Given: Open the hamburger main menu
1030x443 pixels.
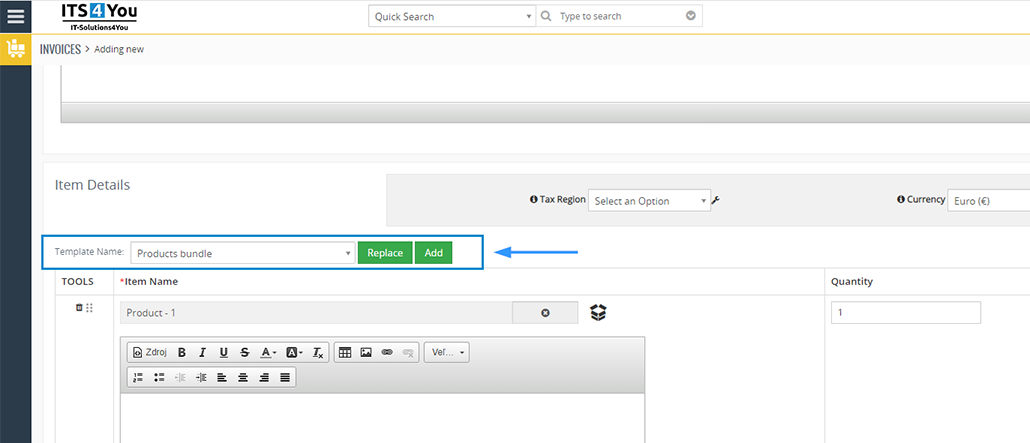Looking at the screenshot, I should [x=15, y=16].
